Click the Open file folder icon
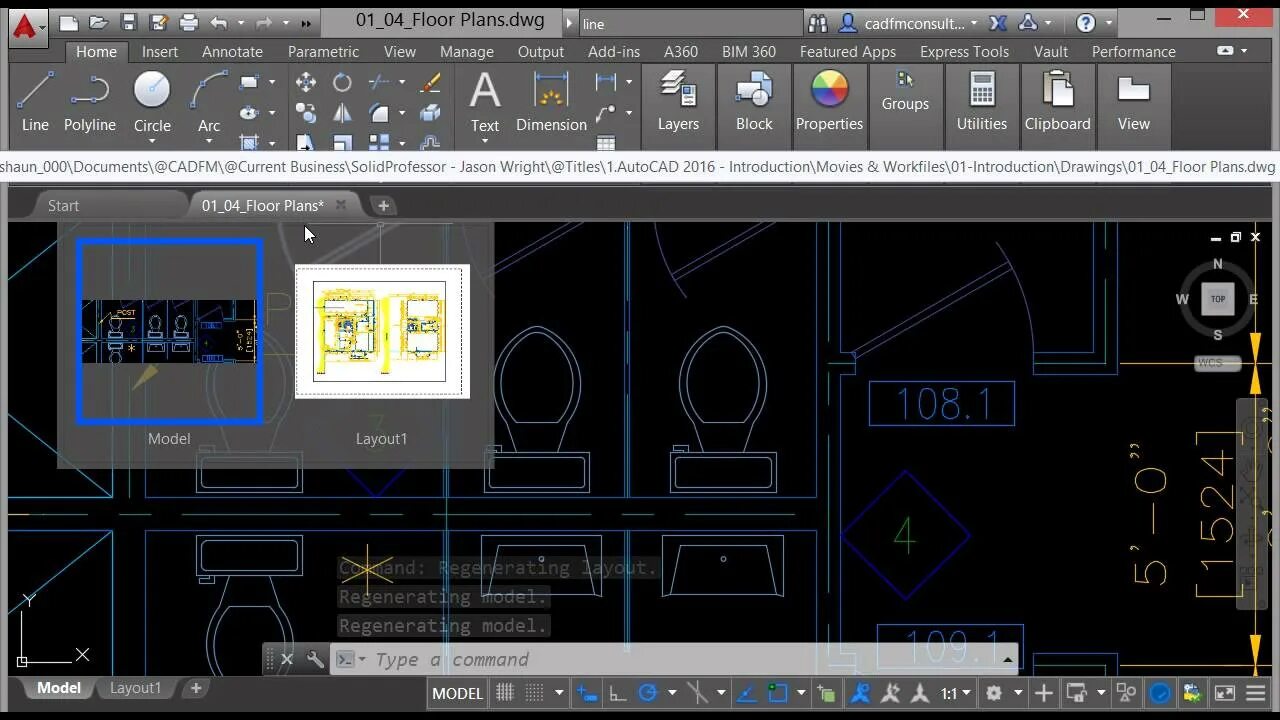Screen dimensions: 1280x720 (x=98, y=22)
